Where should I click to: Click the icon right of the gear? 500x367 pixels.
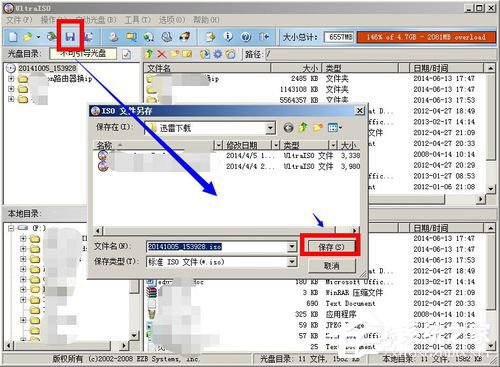tap(230, 54)
